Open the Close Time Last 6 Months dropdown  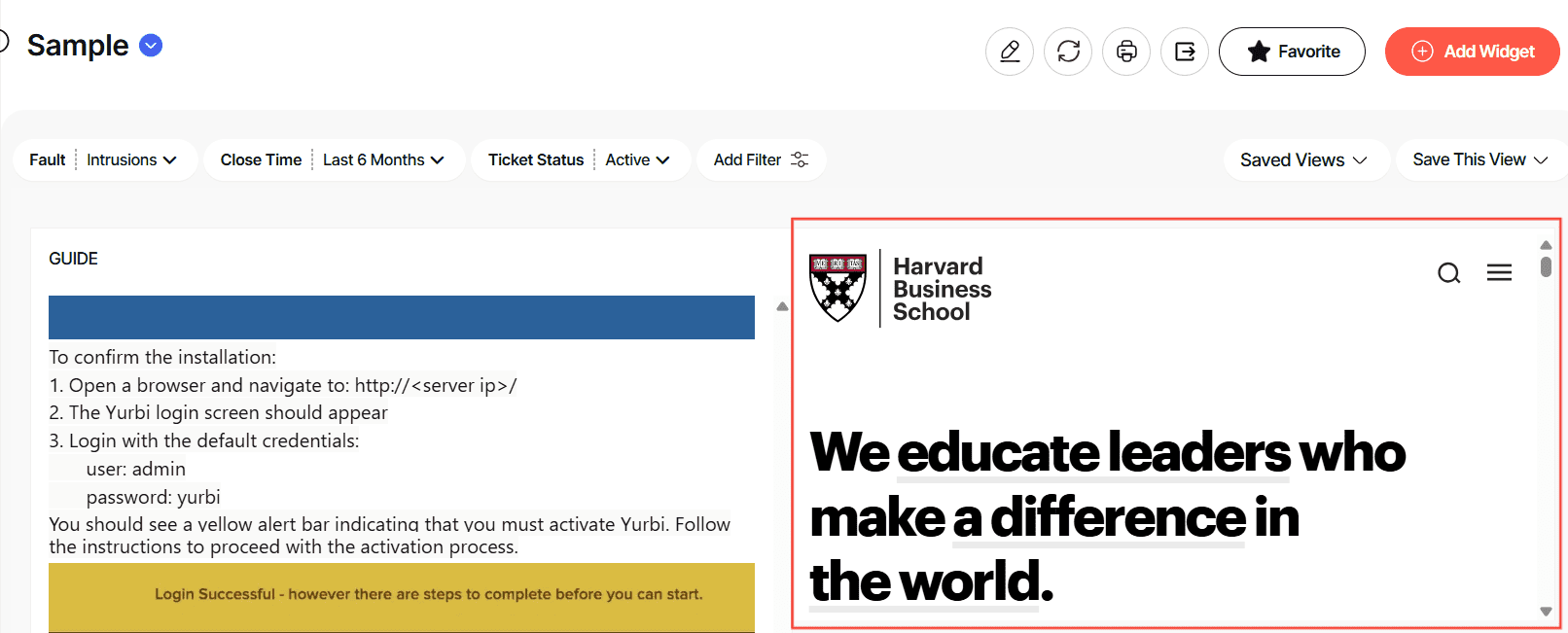coord(382,160)
